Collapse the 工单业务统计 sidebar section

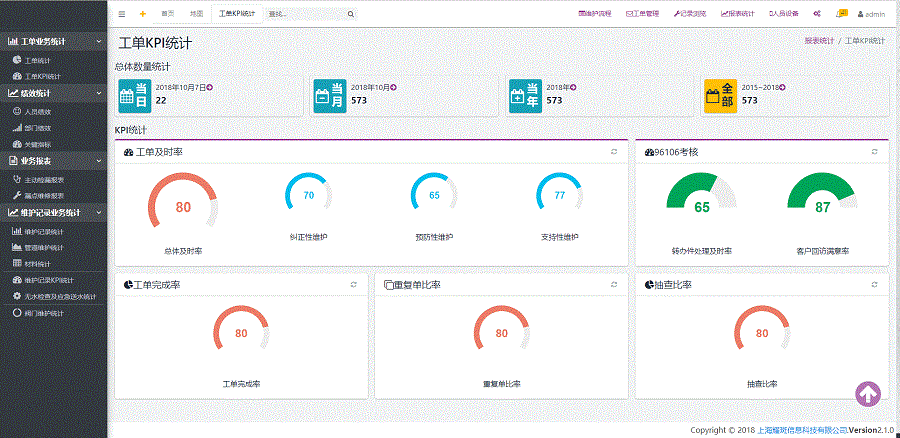tap(98, 42)
